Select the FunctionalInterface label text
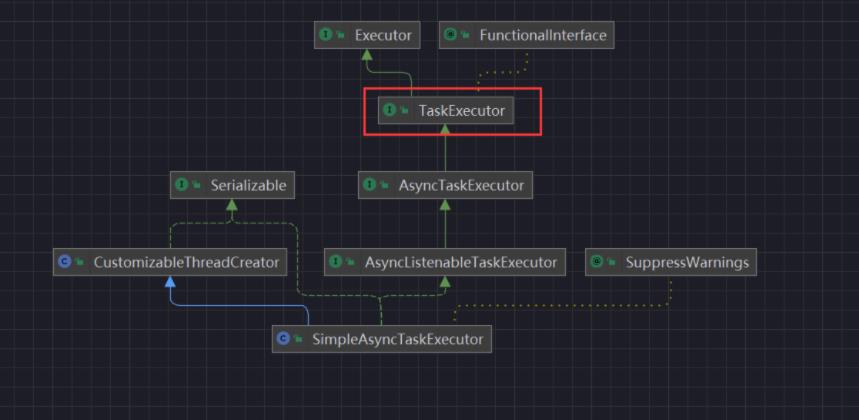The width and height of the screenshot is (859, 420). (x=543, y=35)
